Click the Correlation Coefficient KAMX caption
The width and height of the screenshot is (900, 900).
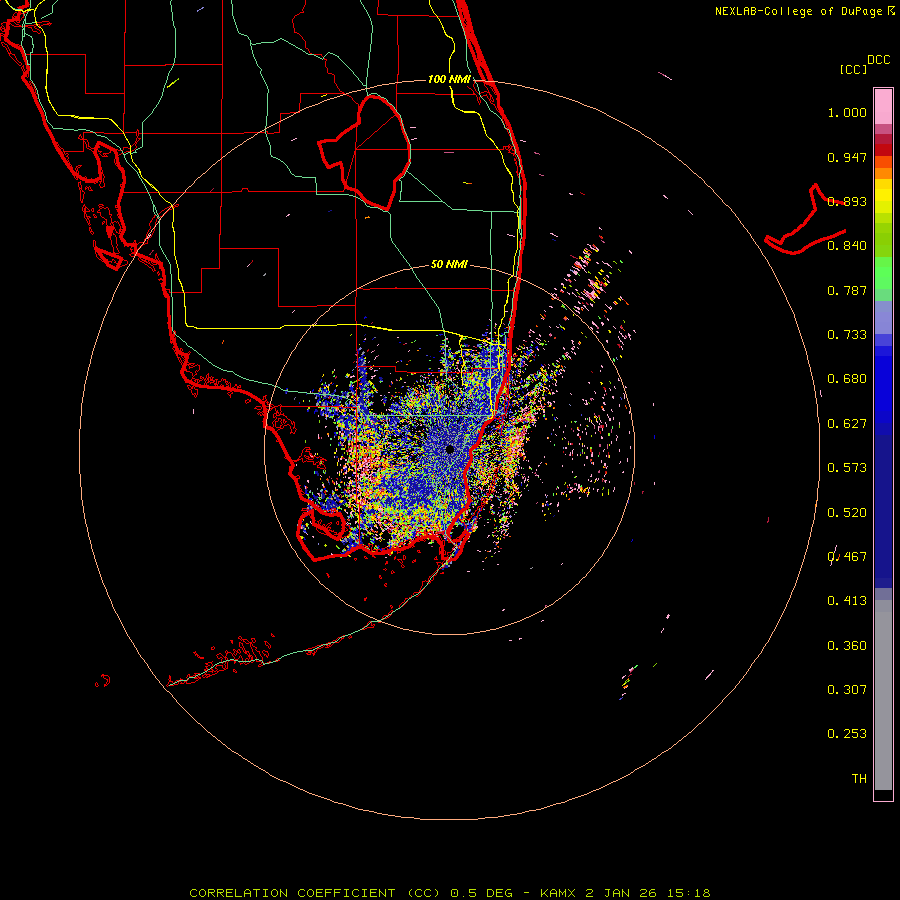tap(450, 893)
